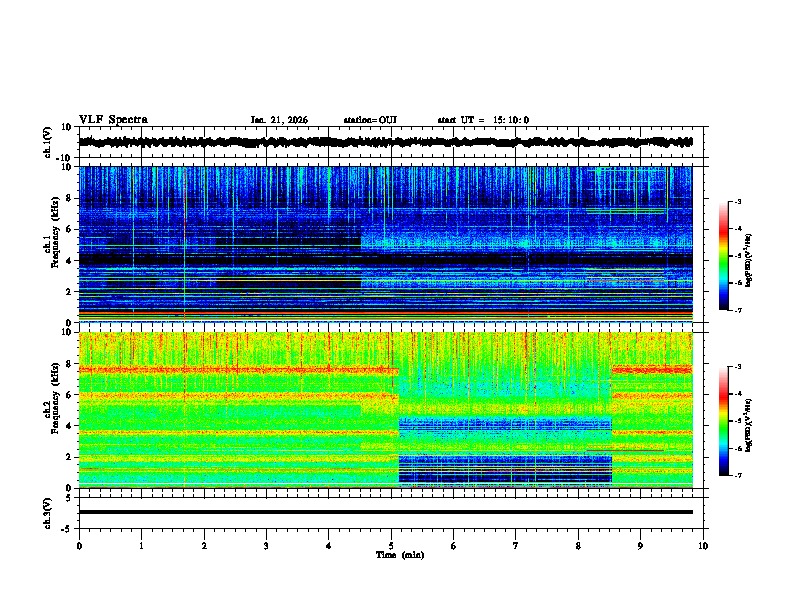Click the date 'Jan. 21, 2026'

point(279,120)
